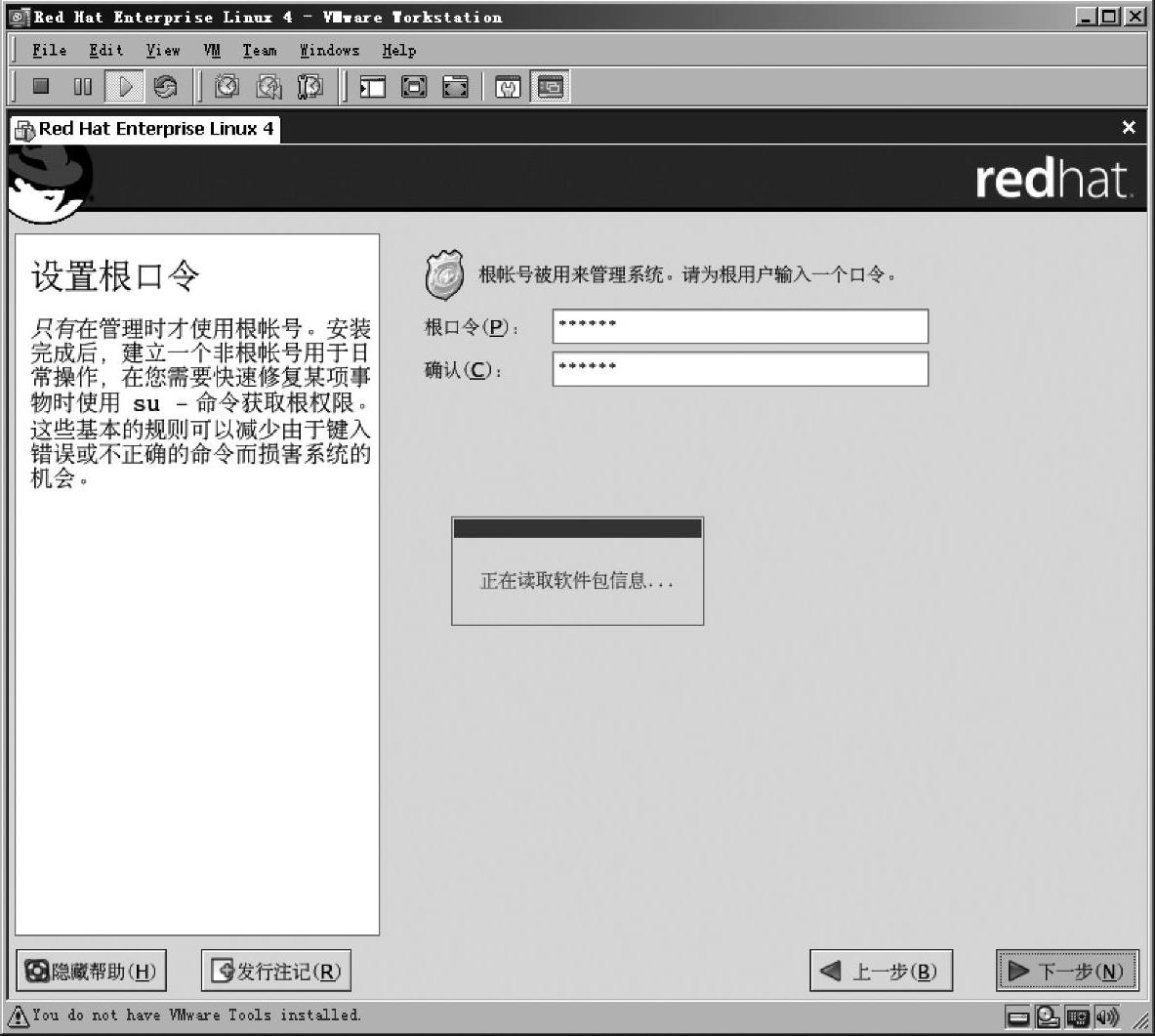
Task: Click the Red Hat shadowman logo
Action: (x=50, y=183)
